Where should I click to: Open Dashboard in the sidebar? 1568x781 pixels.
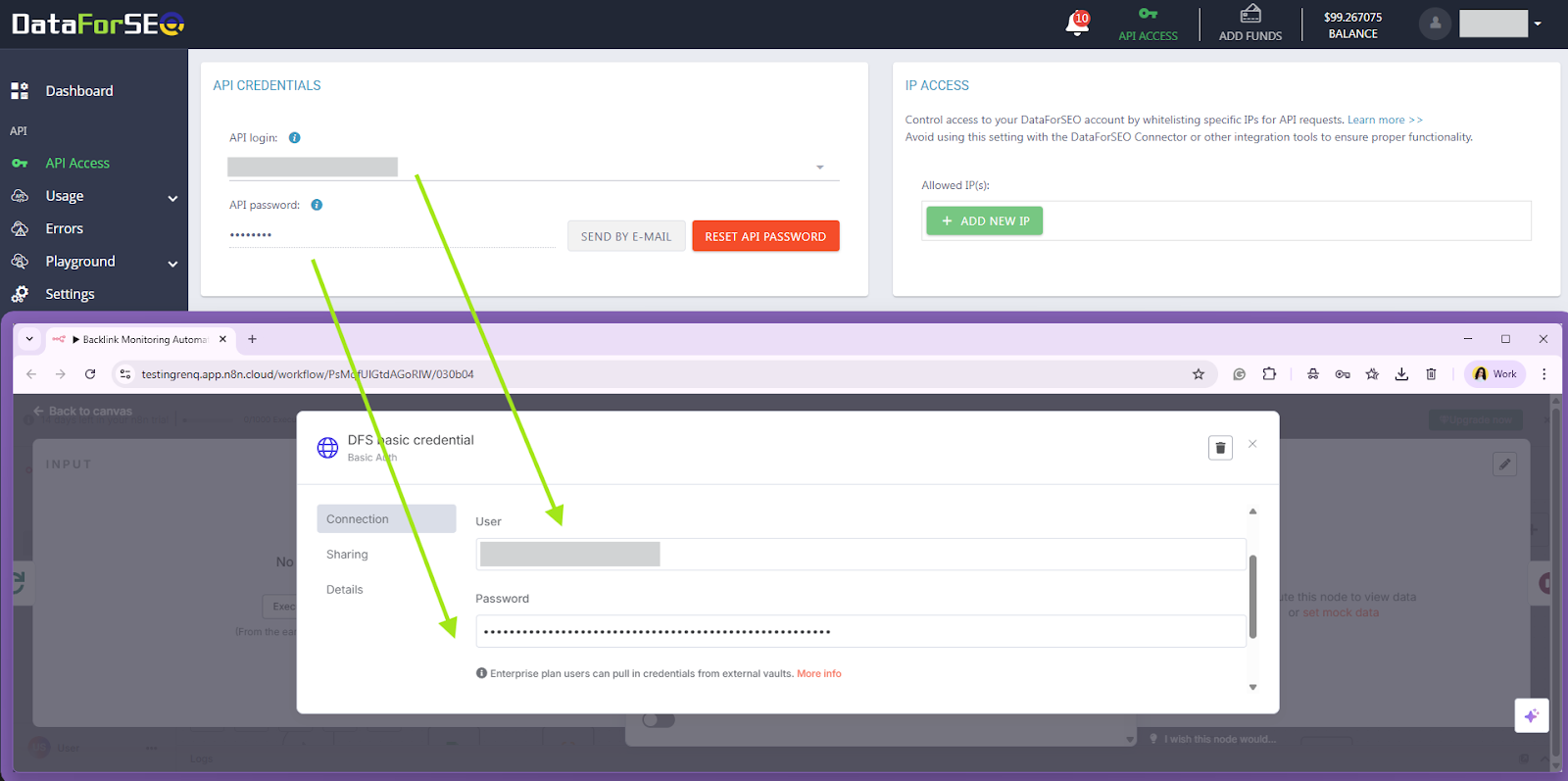click(x=78, y=91)
